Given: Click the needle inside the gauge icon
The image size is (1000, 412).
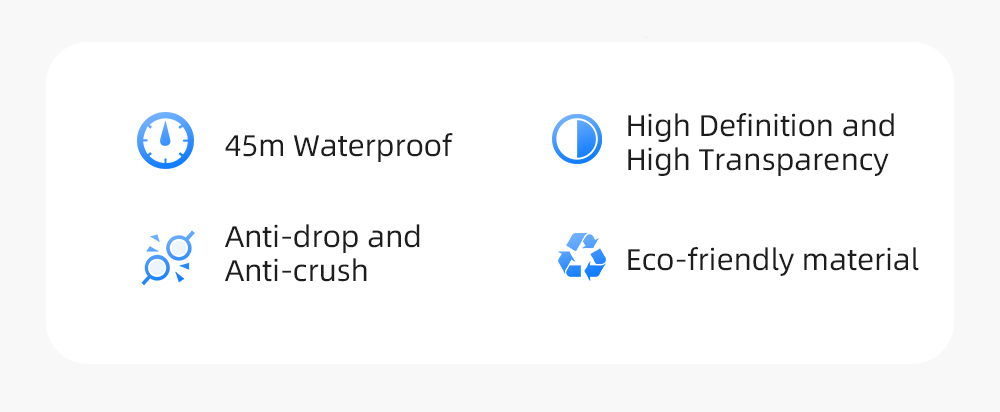Looking at the screenshot, I should tap(165, 137).
